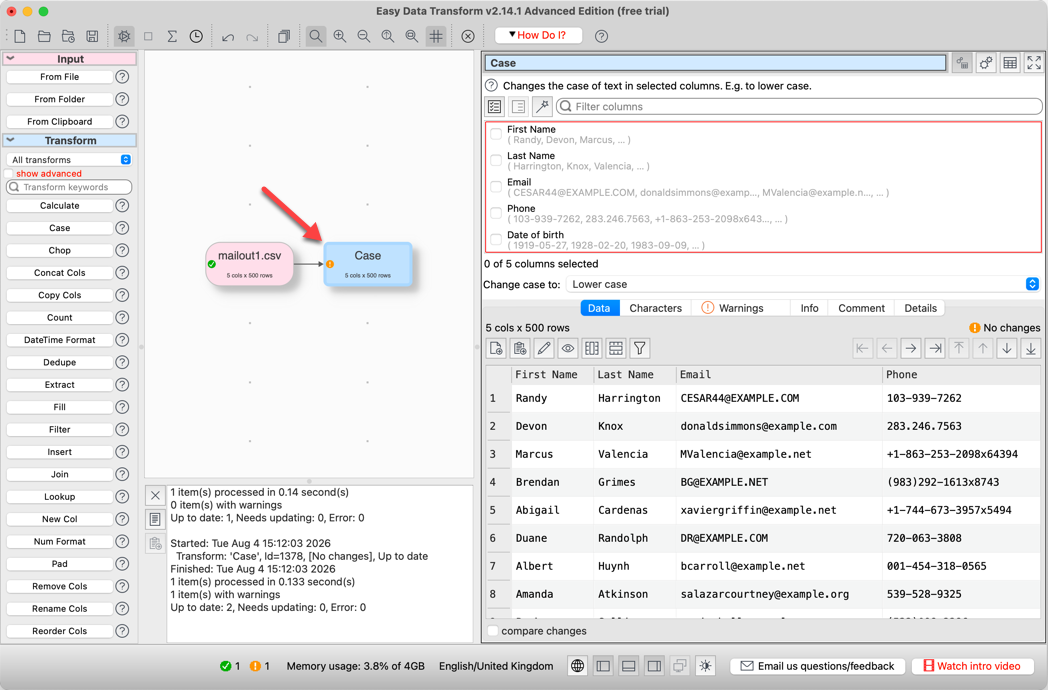Screen dimensions: 1048x690
Task: Check the Email column checkbox
Action: pyautogui.click(x=496, y=187)
